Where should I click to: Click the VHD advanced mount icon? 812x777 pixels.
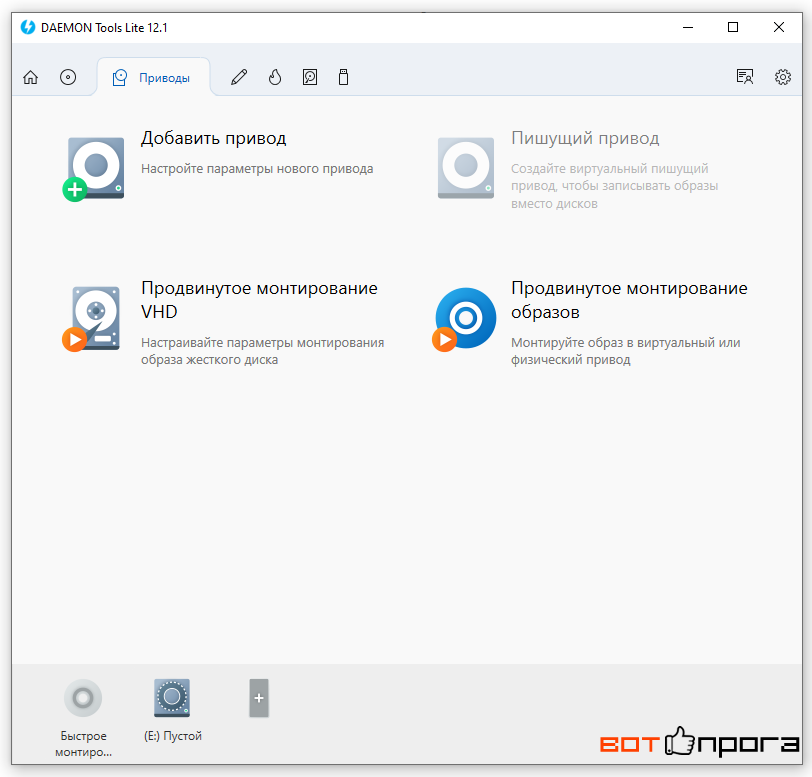(92, 319)
